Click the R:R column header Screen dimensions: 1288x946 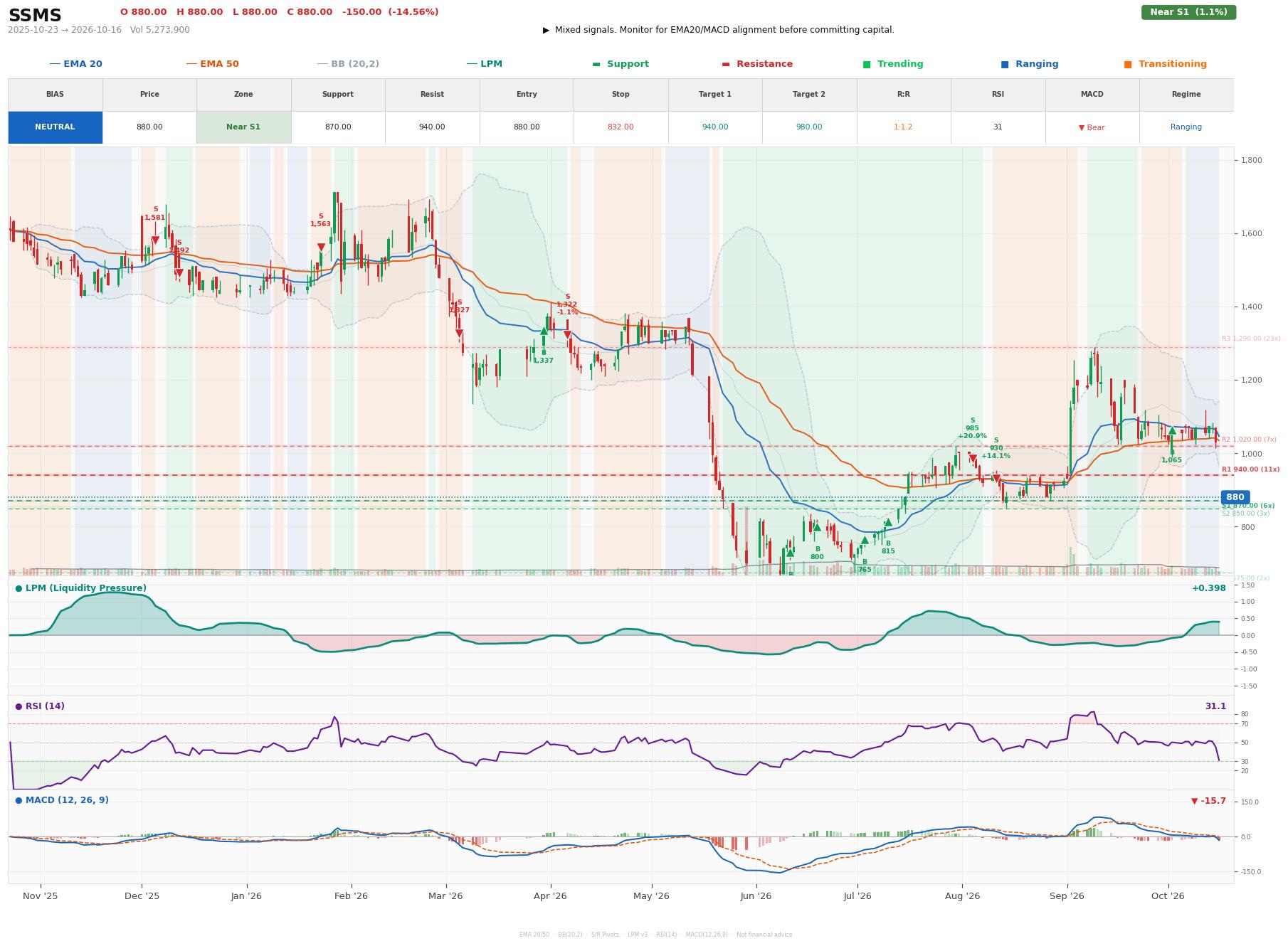pos(903,95)
